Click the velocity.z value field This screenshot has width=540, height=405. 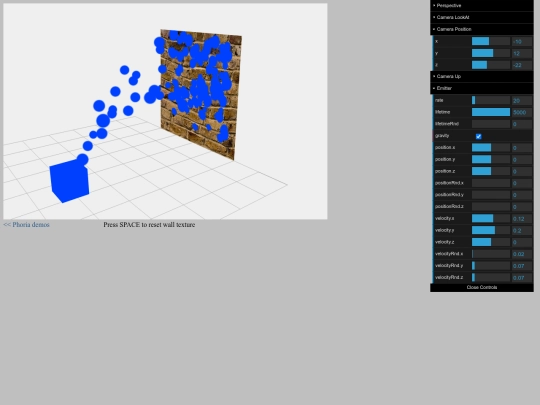coord(522,242)
